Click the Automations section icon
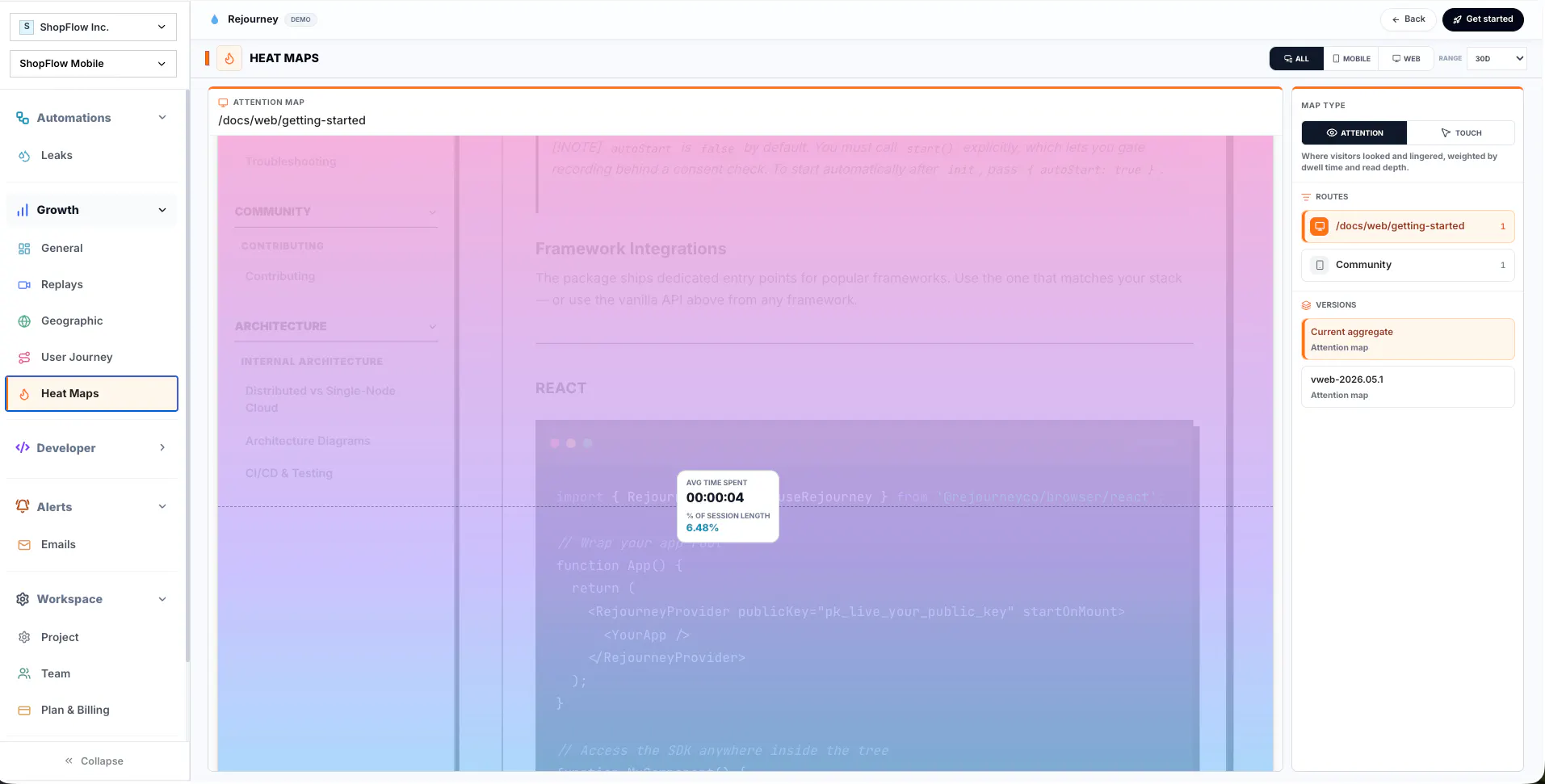Viewport: 1545px width, 784px height. [23, 118]
